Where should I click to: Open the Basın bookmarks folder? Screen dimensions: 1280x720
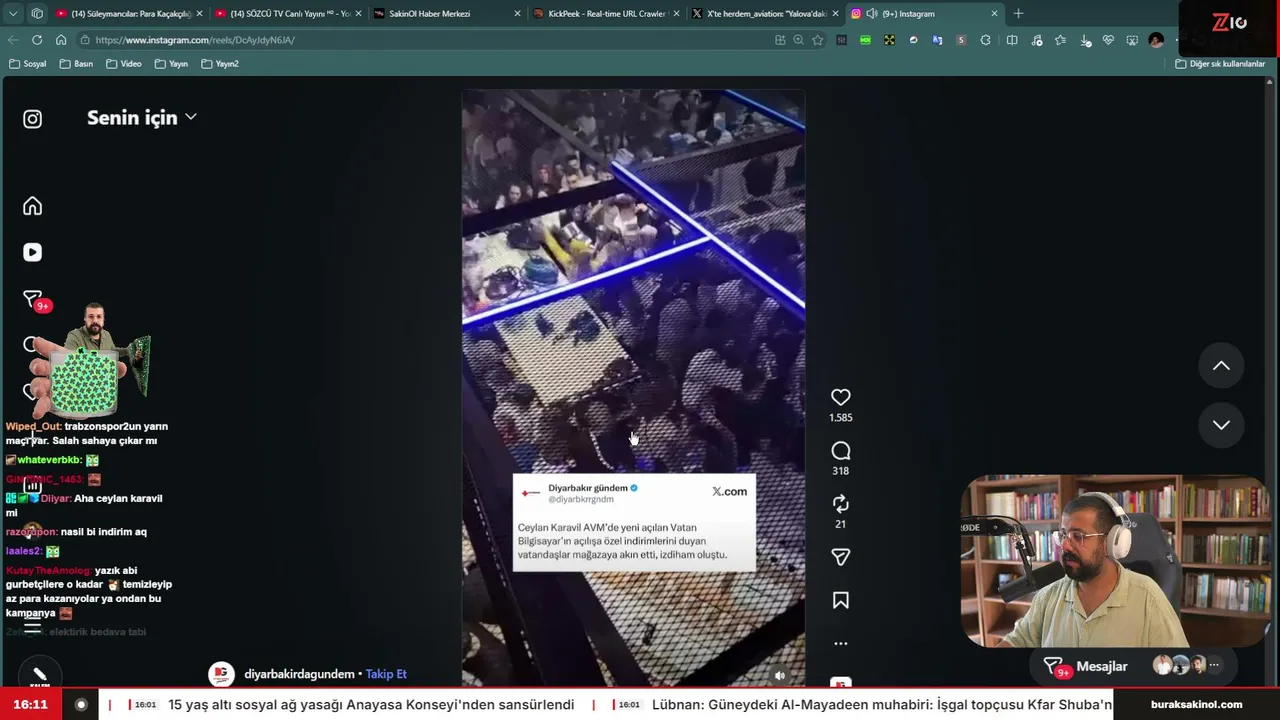pyautogui.click(x=77, y=64)
